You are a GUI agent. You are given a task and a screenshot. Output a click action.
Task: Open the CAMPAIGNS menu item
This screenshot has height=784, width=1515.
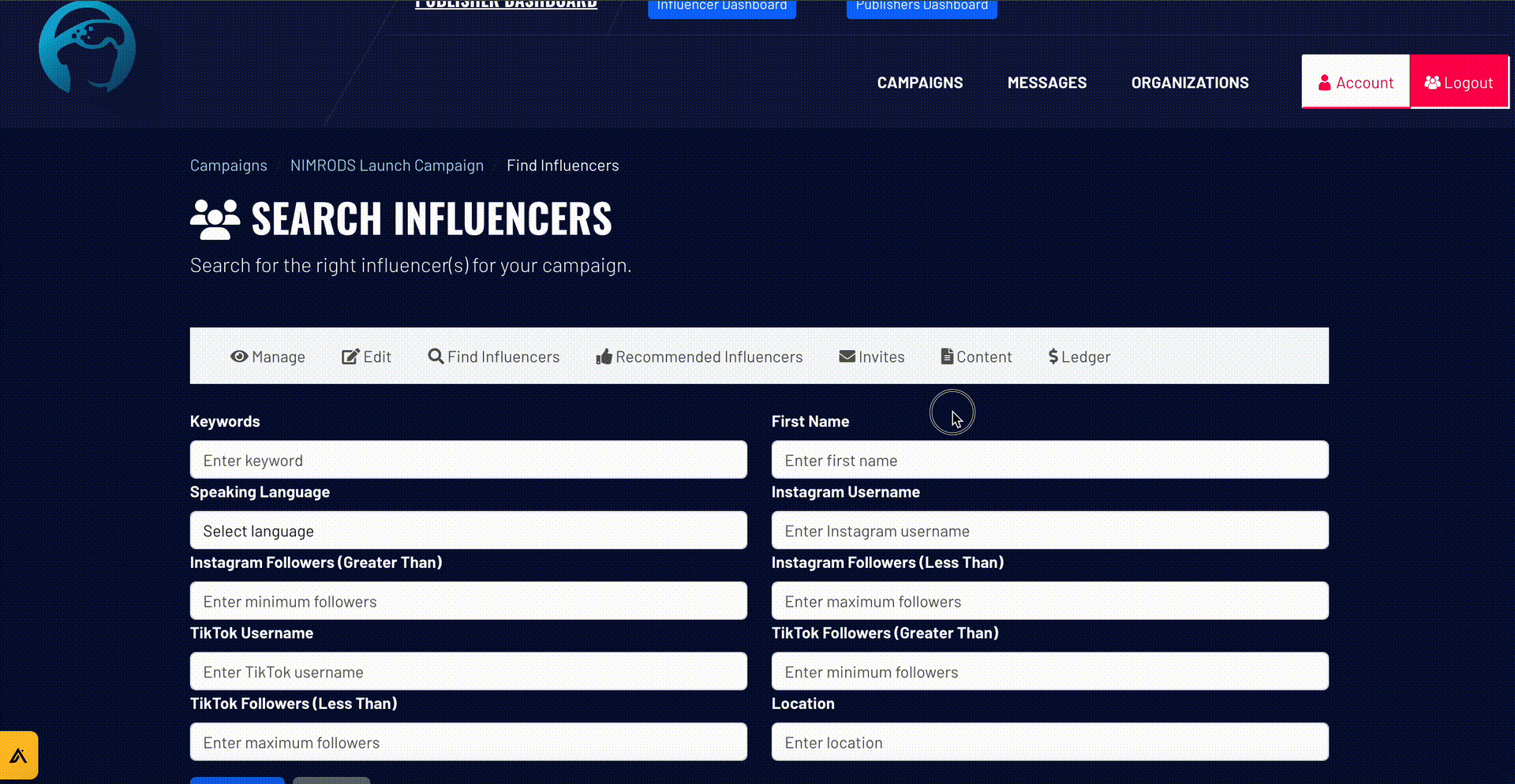tap(919, 82)
